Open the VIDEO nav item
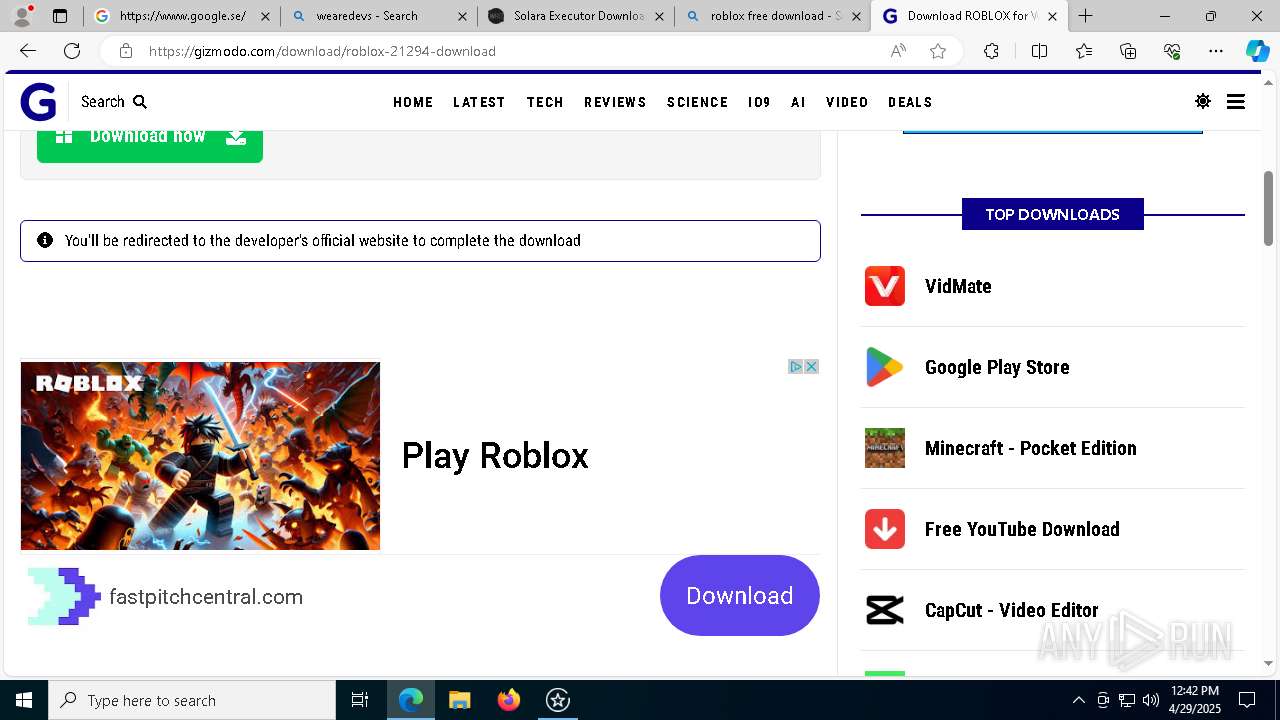Image resolution: width=1280 pixels, height=720 pixels. coord(847,102)
